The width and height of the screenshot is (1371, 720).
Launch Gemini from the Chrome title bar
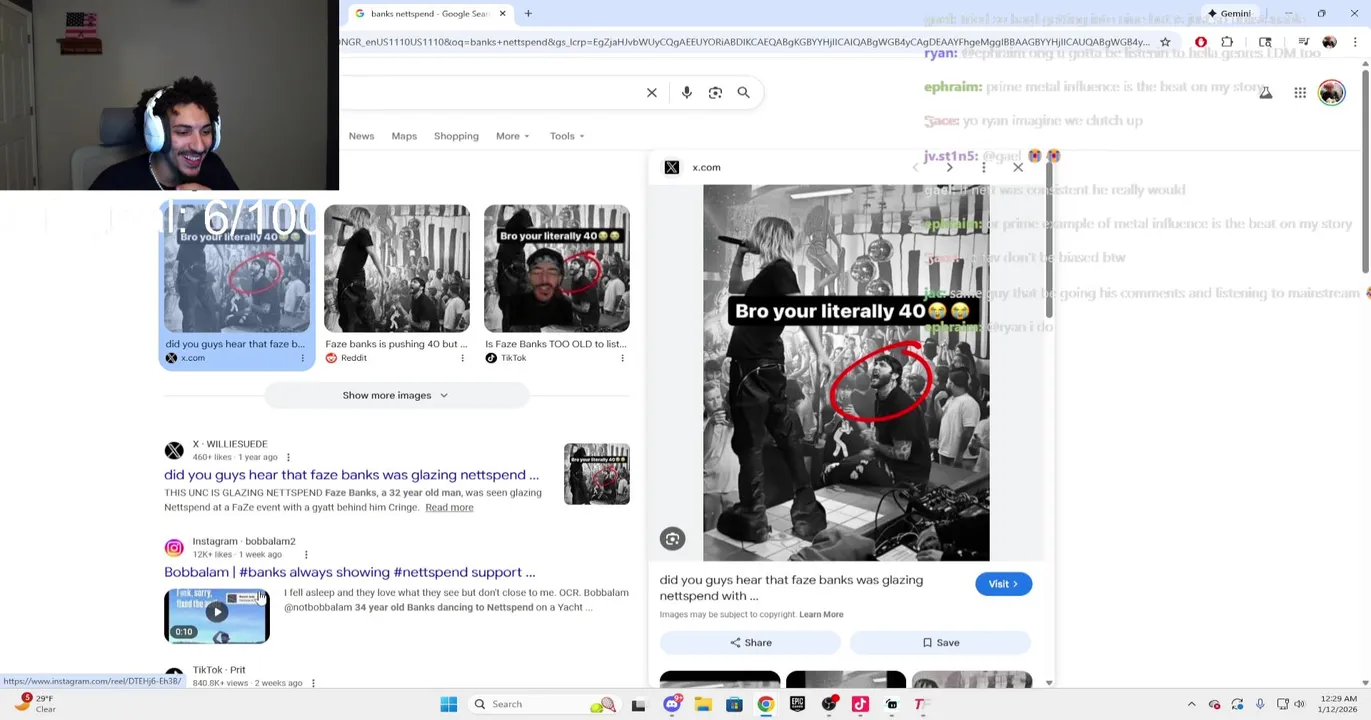point(1229,13)
